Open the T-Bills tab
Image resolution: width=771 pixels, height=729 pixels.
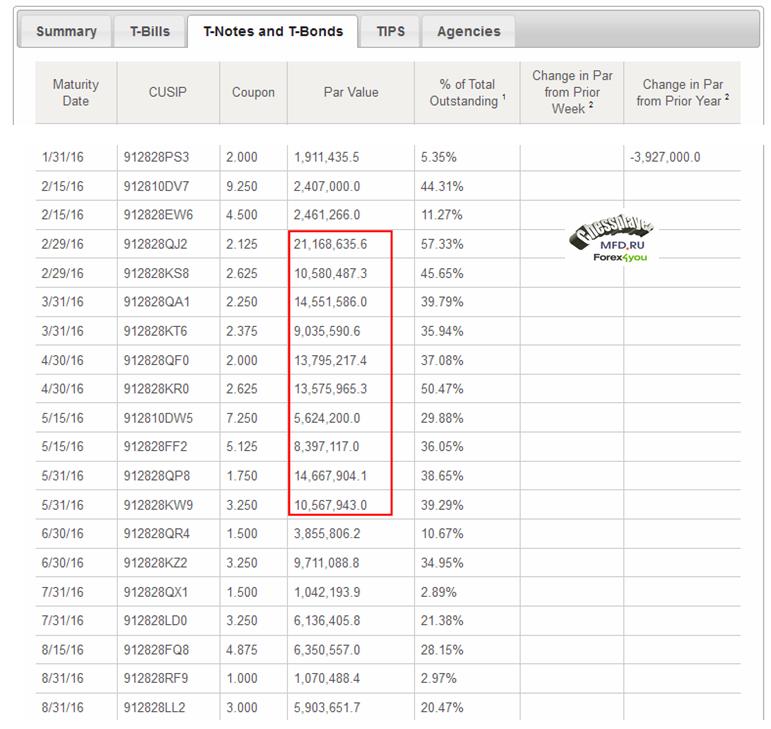pyautogui.click(x=149, y=31)
